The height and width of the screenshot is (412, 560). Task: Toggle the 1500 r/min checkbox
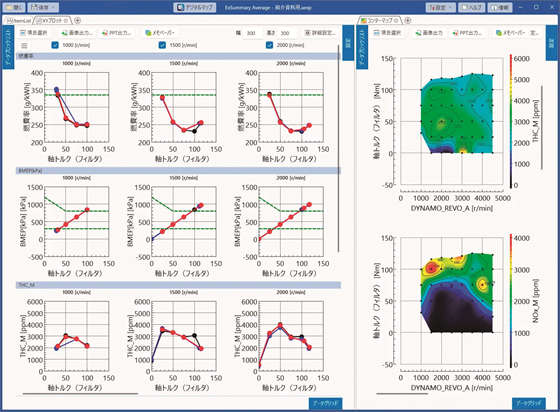pyautogui.click(x=162, y=45)
